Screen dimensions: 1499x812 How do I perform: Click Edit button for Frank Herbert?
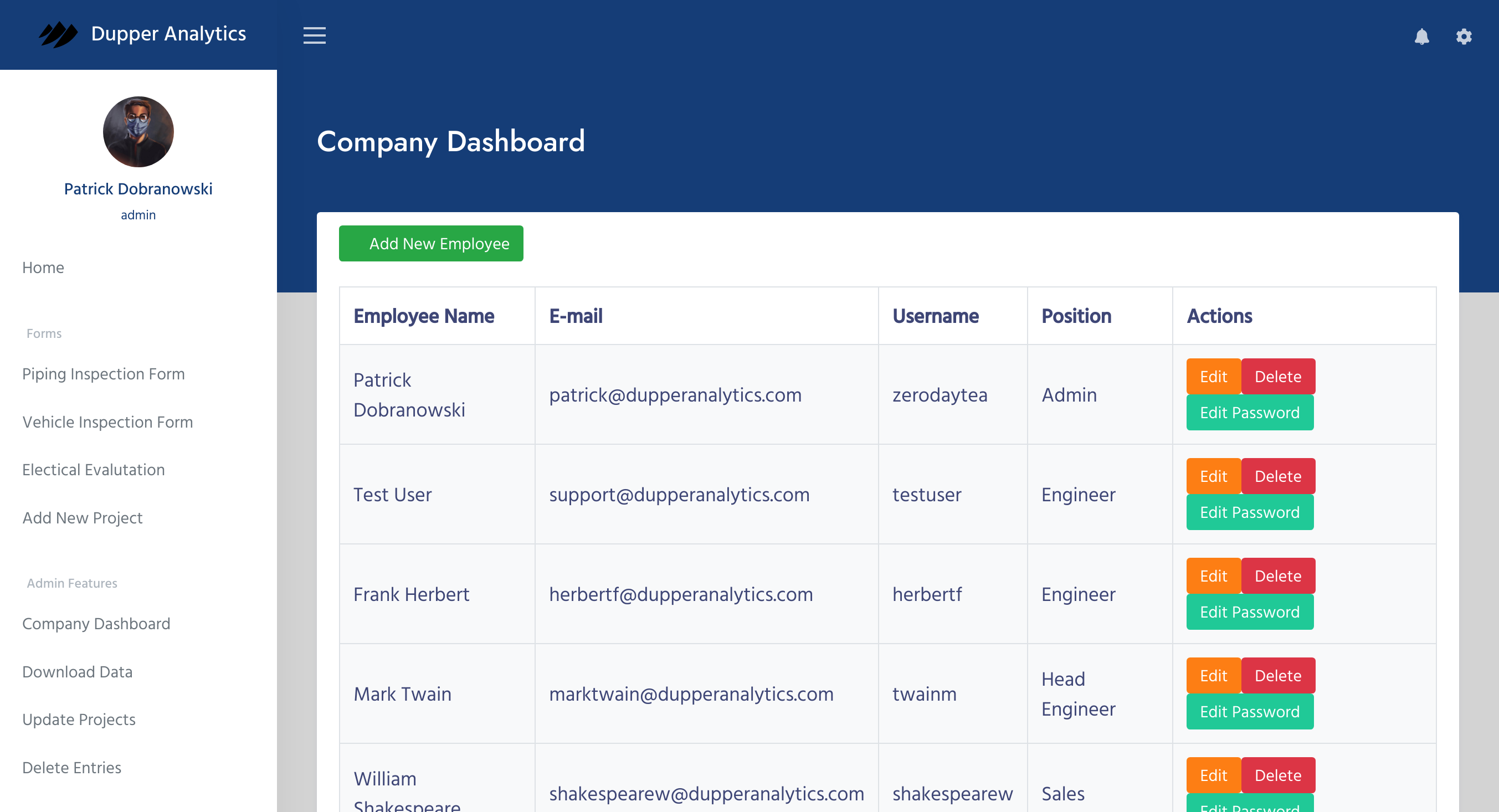[1213, 576]
